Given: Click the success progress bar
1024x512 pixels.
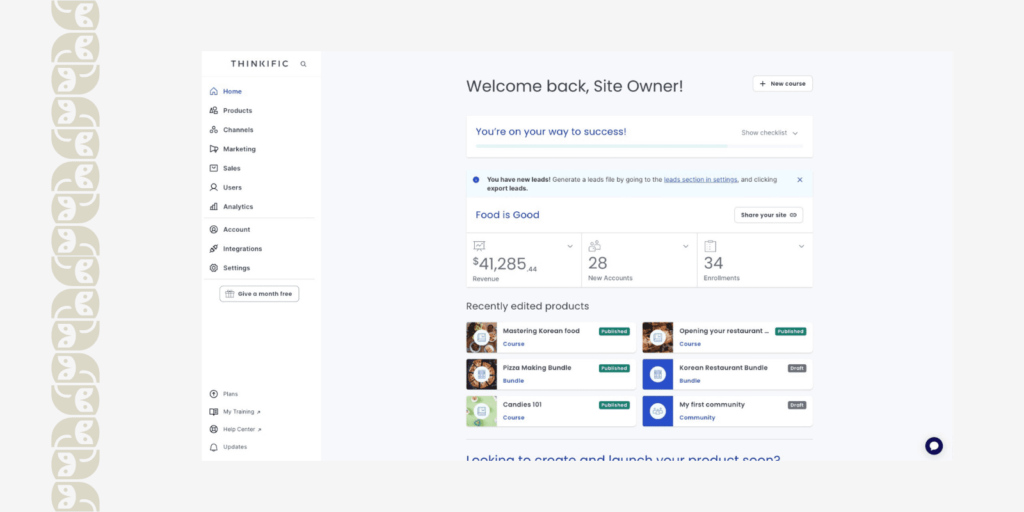Looking at the screenshot, I should click(638, 146).
